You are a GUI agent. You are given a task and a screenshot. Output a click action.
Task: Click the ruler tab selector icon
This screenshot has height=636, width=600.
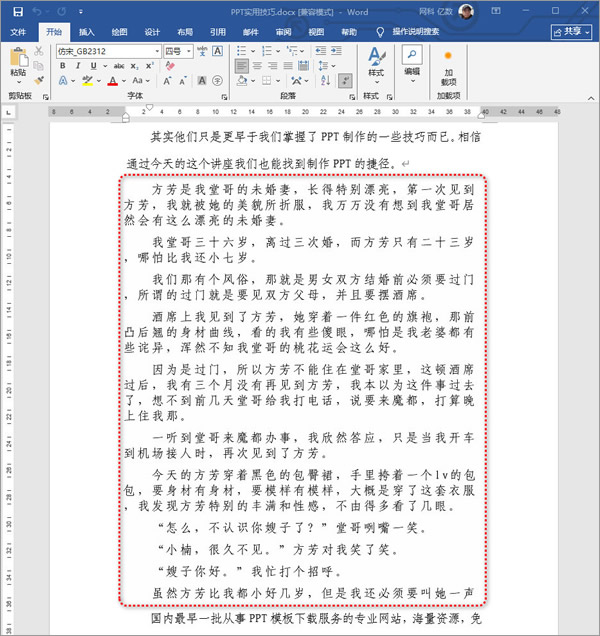pyautogui.click(x=9, y=112)
